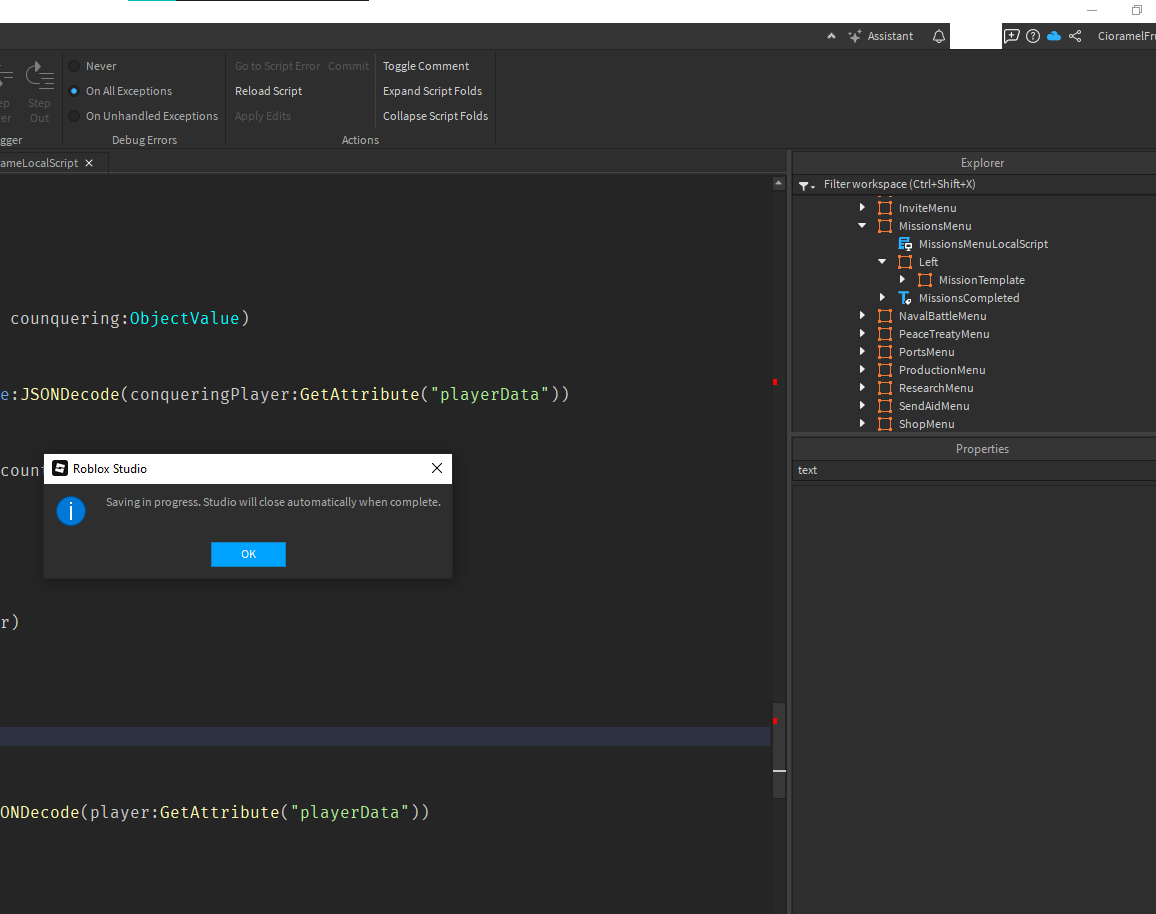Select the Never debug errors option
This screenshot has height=914, width=1156.
74,66
